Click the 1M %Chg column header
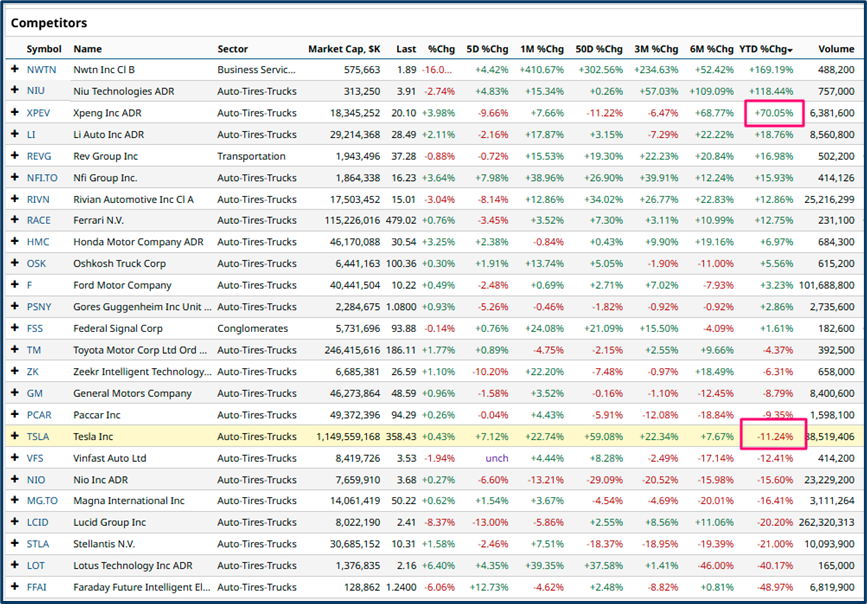 pyautogui.click(x=543, y=49)
